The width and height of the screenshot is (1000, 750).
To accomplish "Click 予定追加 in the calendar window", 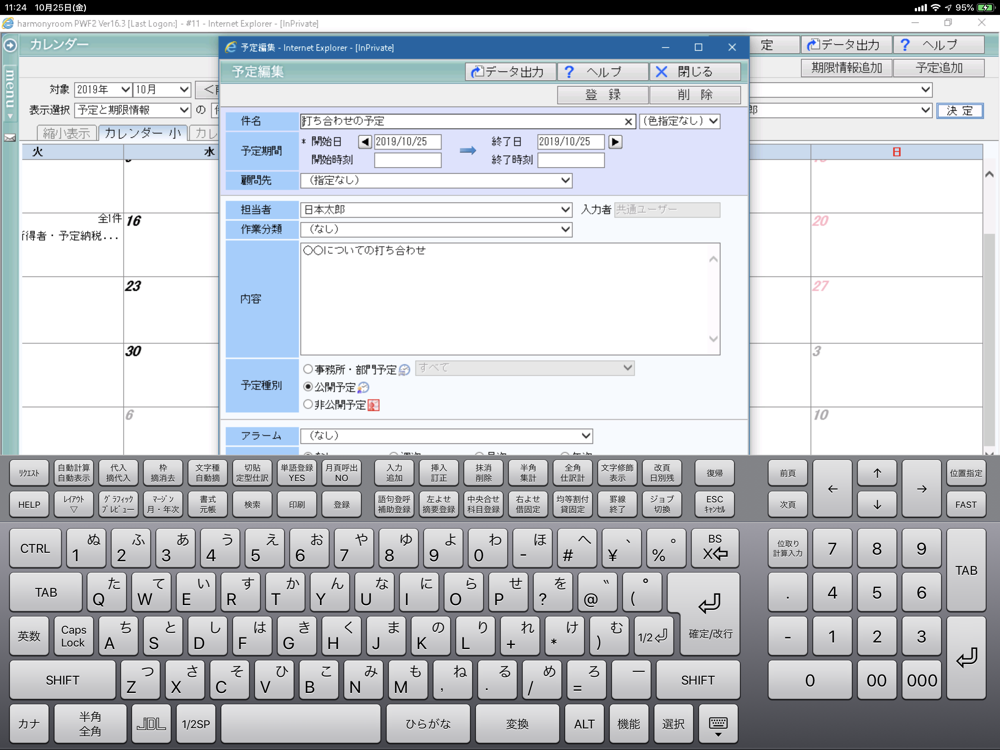I will point(938,68).
